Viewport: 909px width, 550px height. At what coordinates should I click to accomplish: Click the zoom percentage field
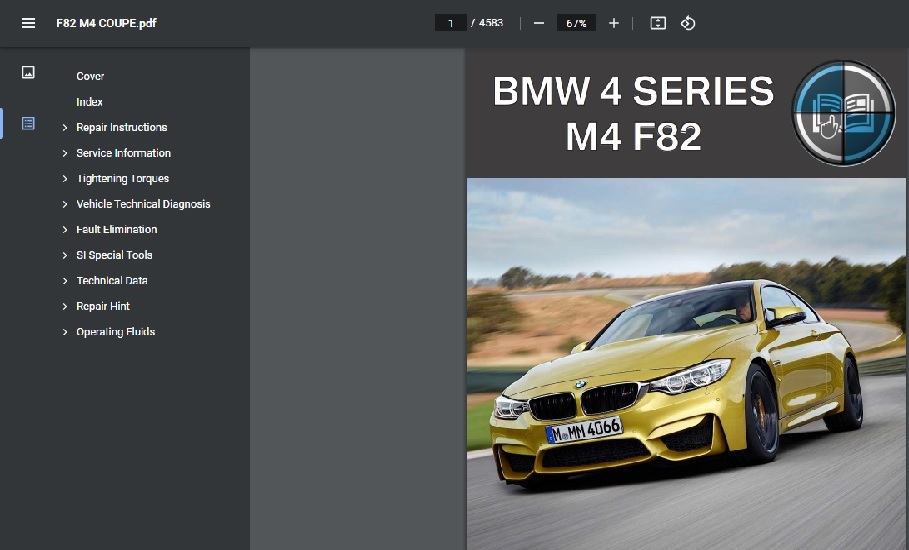(x=576, y=23)
